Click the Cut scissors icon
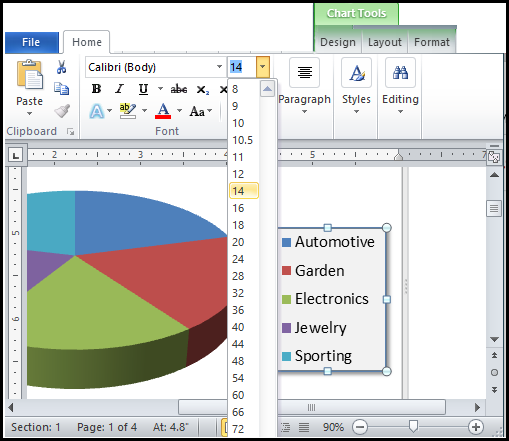 coord(61,67)
